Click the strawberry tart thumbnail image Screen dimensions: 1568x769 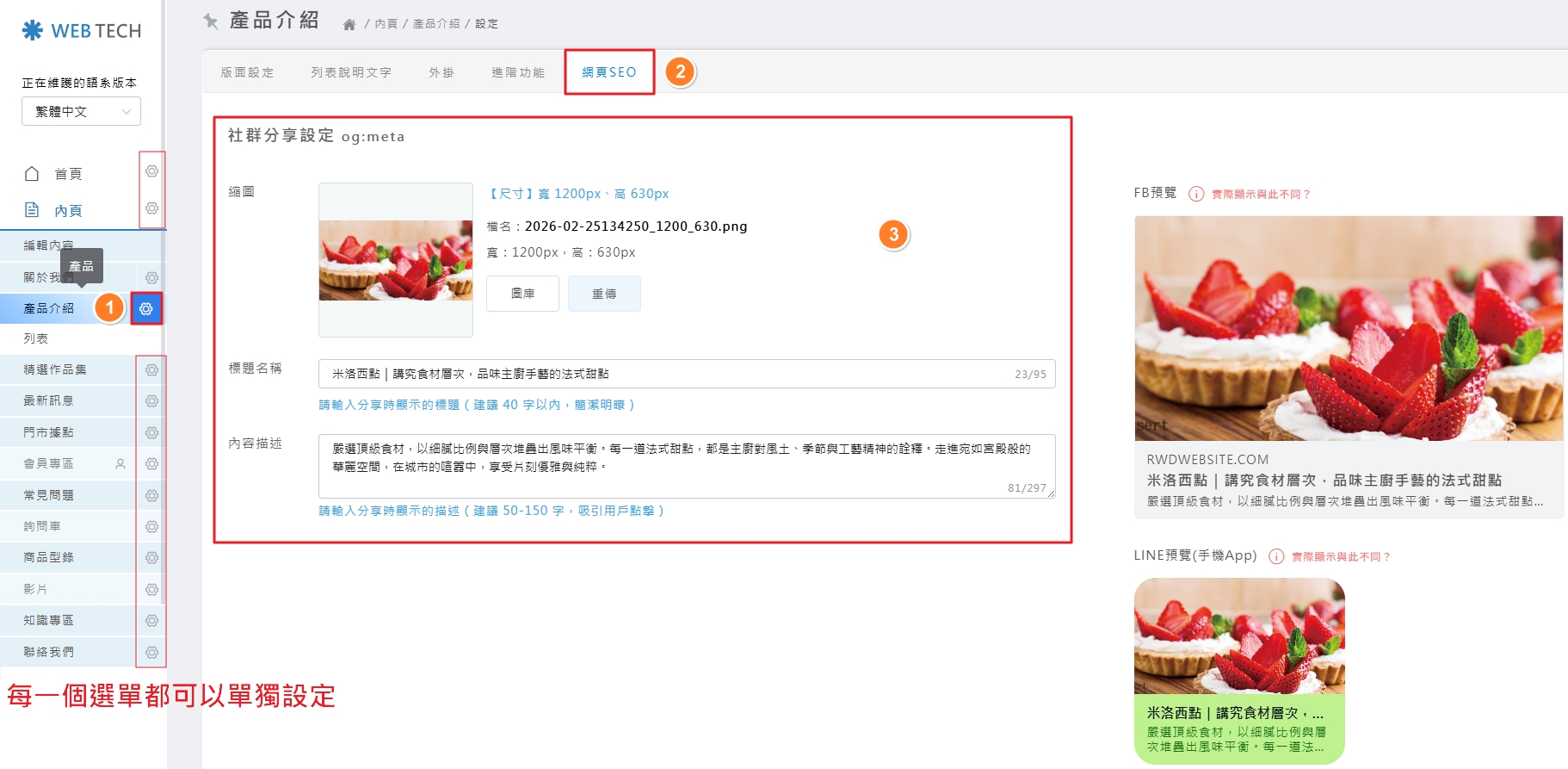point(396,260)
